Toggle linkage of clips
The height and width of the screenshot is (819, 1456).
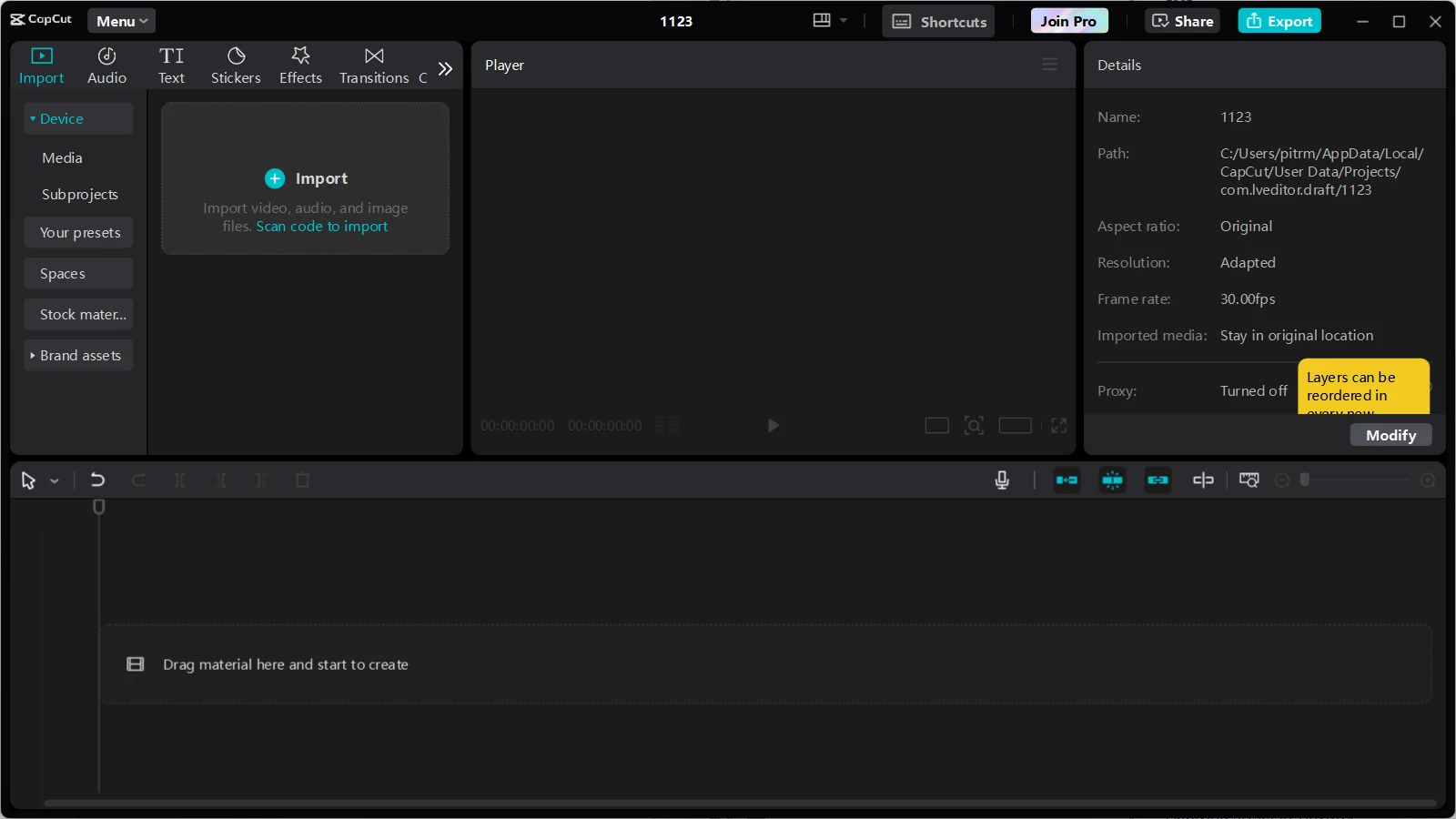(1158, 480)
